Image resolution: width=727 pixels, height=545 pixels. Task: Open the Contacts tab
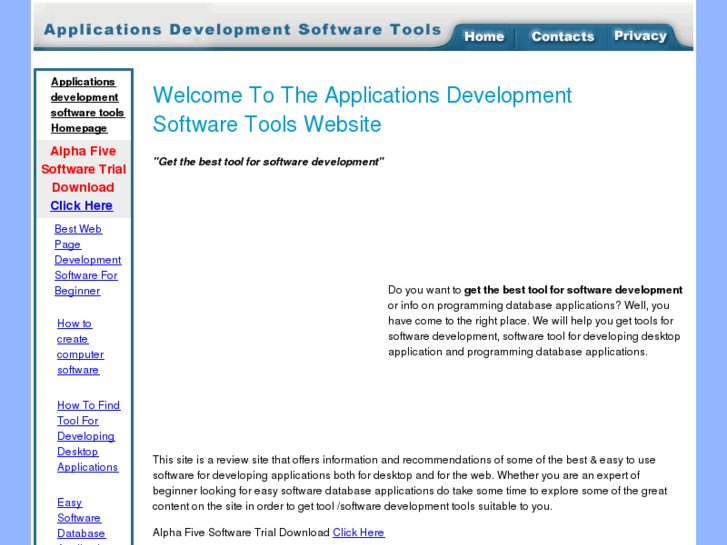562,36
